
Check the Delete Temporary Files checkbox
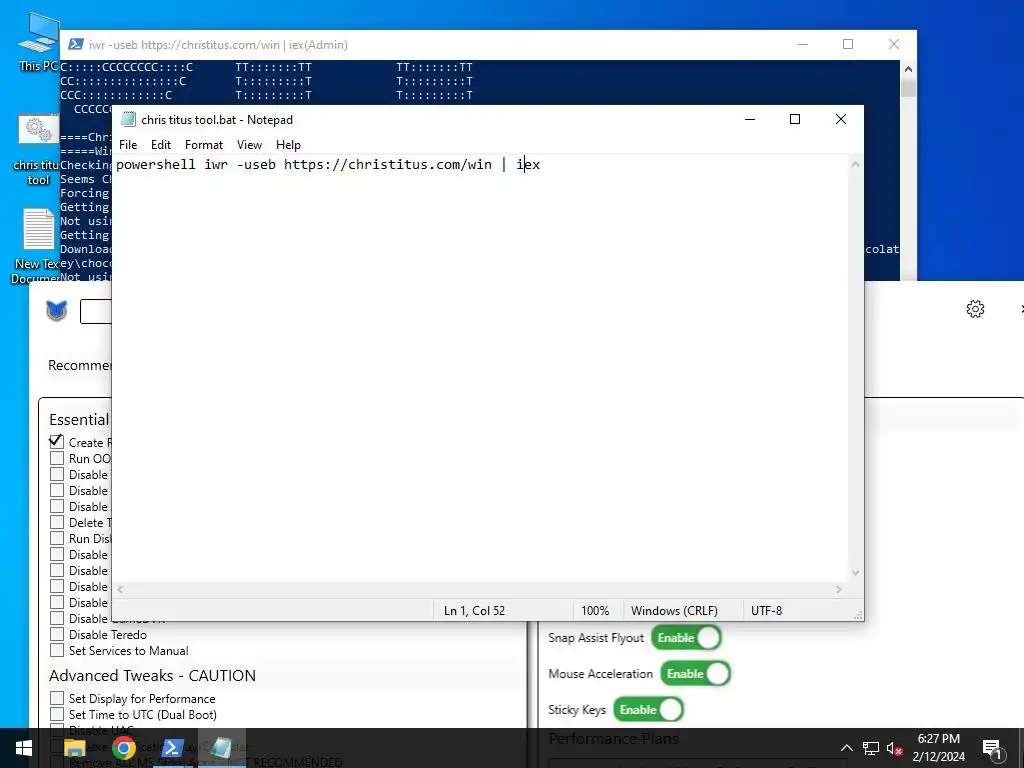click(57, 522)
